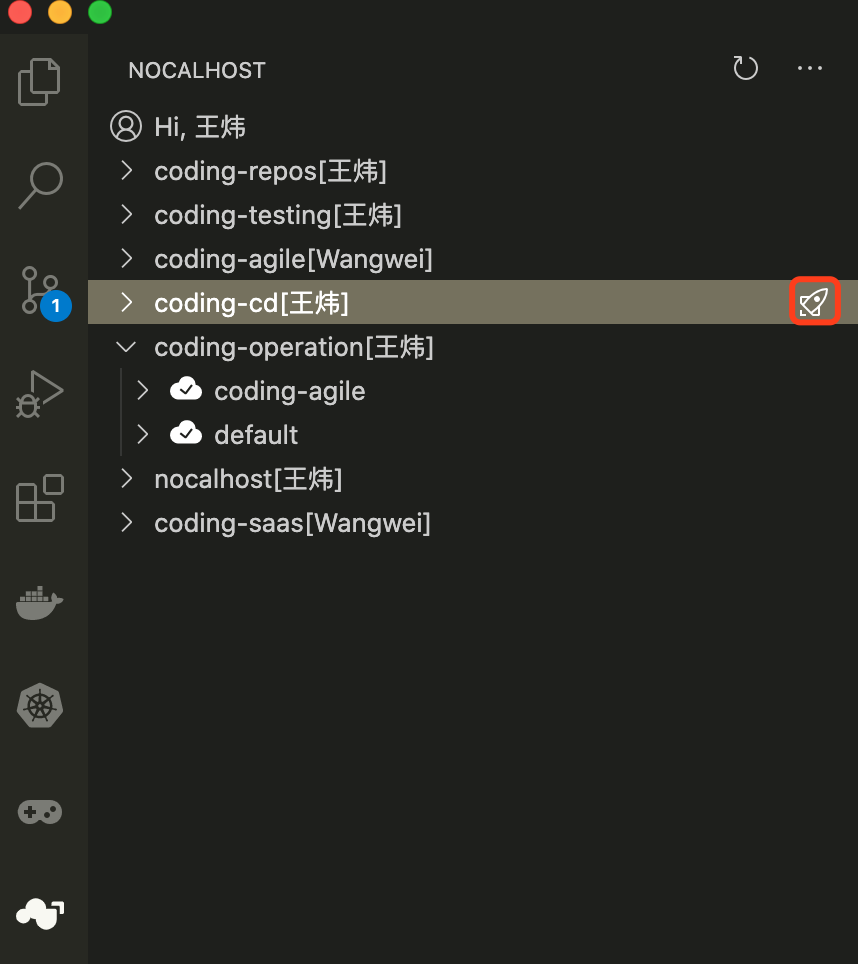Image resolution: width=858 pixels, height=964 pixels.
Task: Select the coding-saas[Wangwei] cluster
Action: click(292, 523)
